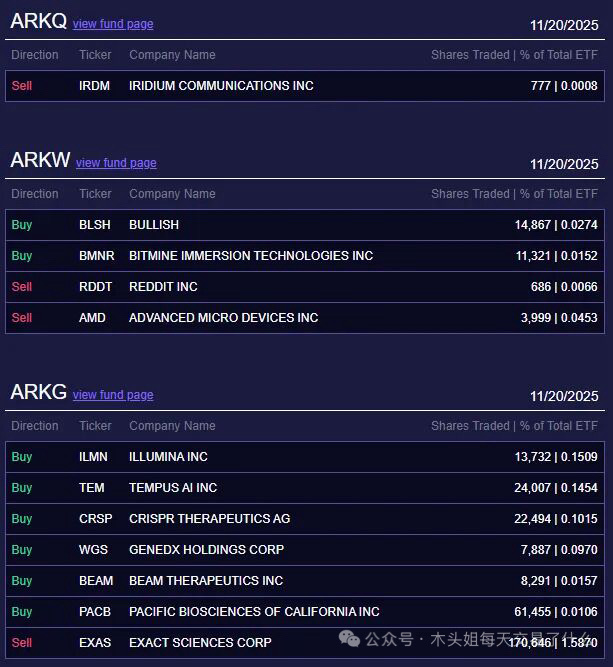Click the 7,887 | 0.0970 shares value
The width and height of the screenshot is (613, 667).
[x=559, y=550]
